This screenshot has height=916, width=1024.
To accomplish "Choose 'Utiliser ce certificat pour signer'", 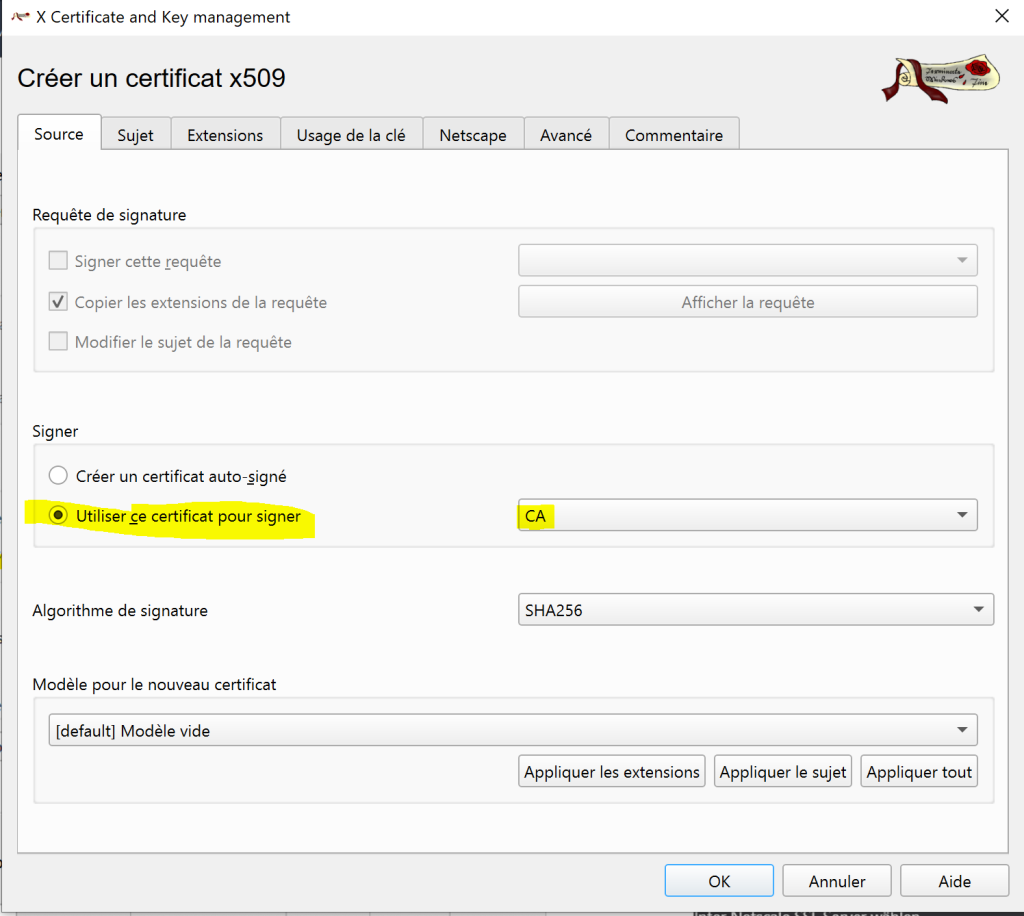I will click(x=59, y=516).
